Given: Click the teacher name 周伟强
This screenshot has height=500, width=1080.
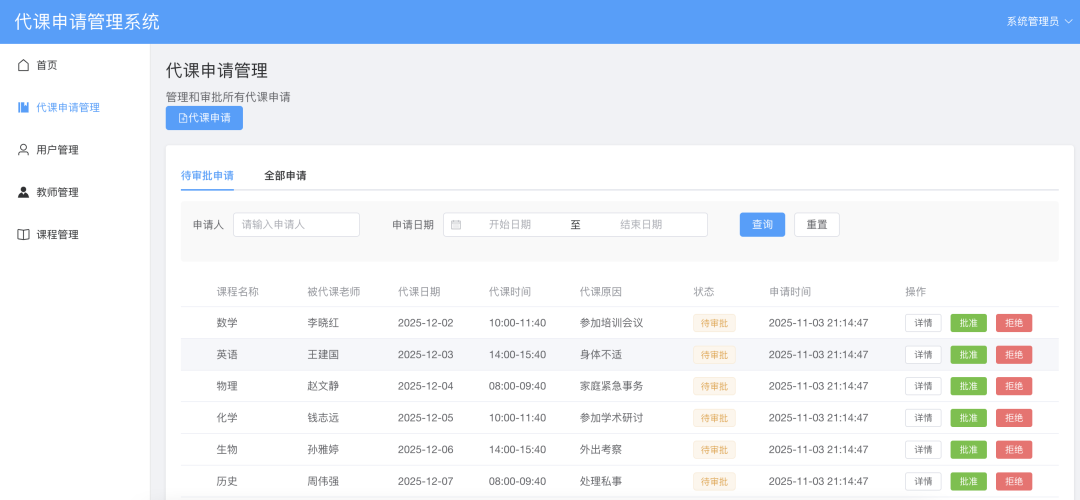Looking at the screenshot, I should pos(323,481).
